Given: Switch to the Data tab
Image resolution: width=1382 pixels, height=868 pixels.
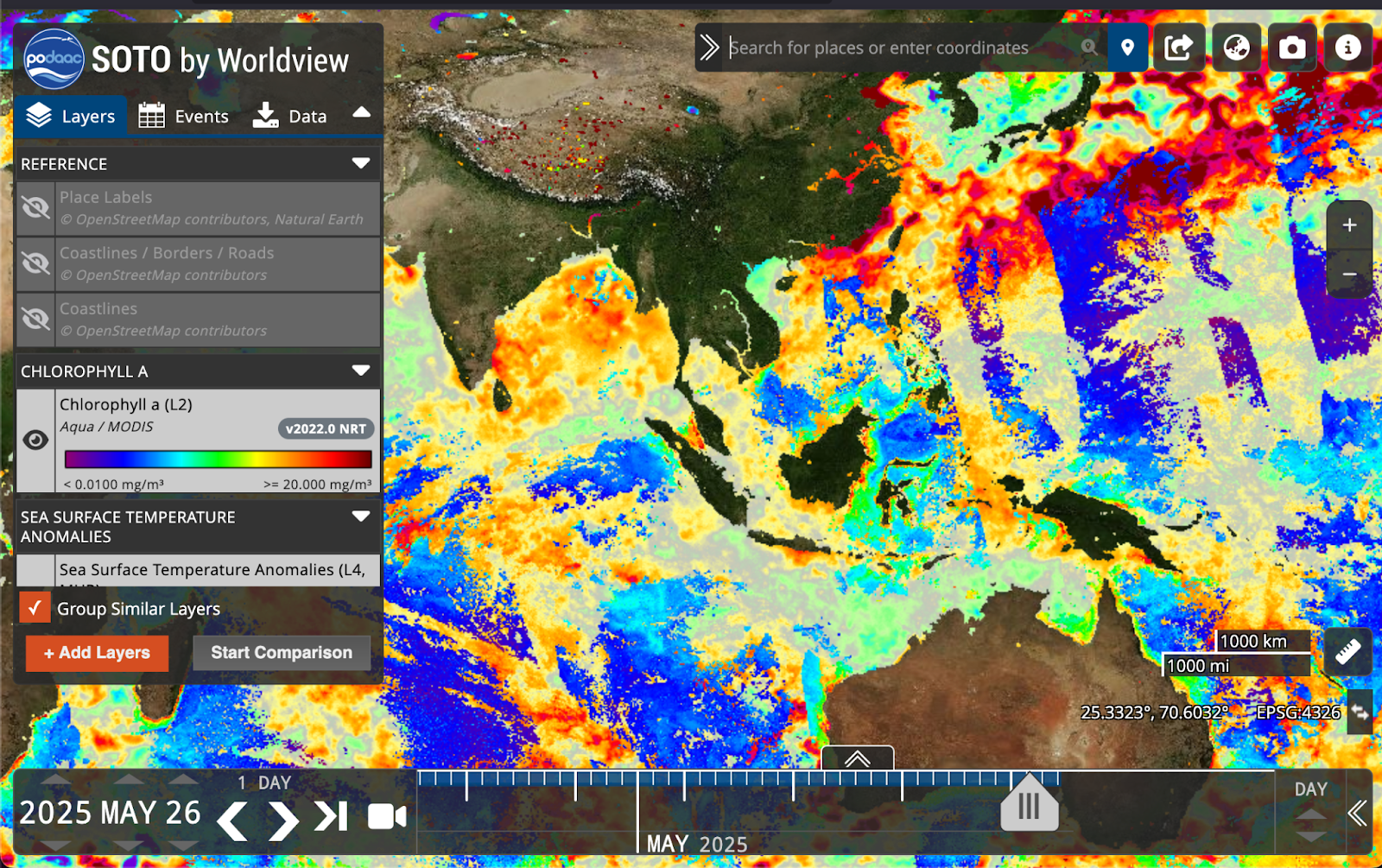Looking at the screenshot, I should click(290, 116).
